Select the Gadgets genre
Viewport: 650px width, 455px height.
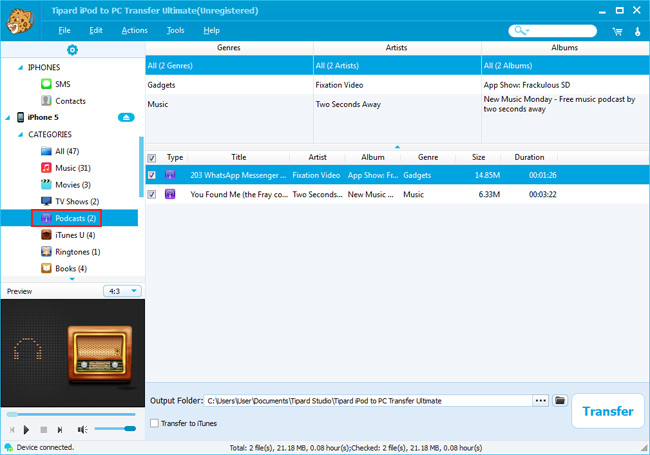229,85
